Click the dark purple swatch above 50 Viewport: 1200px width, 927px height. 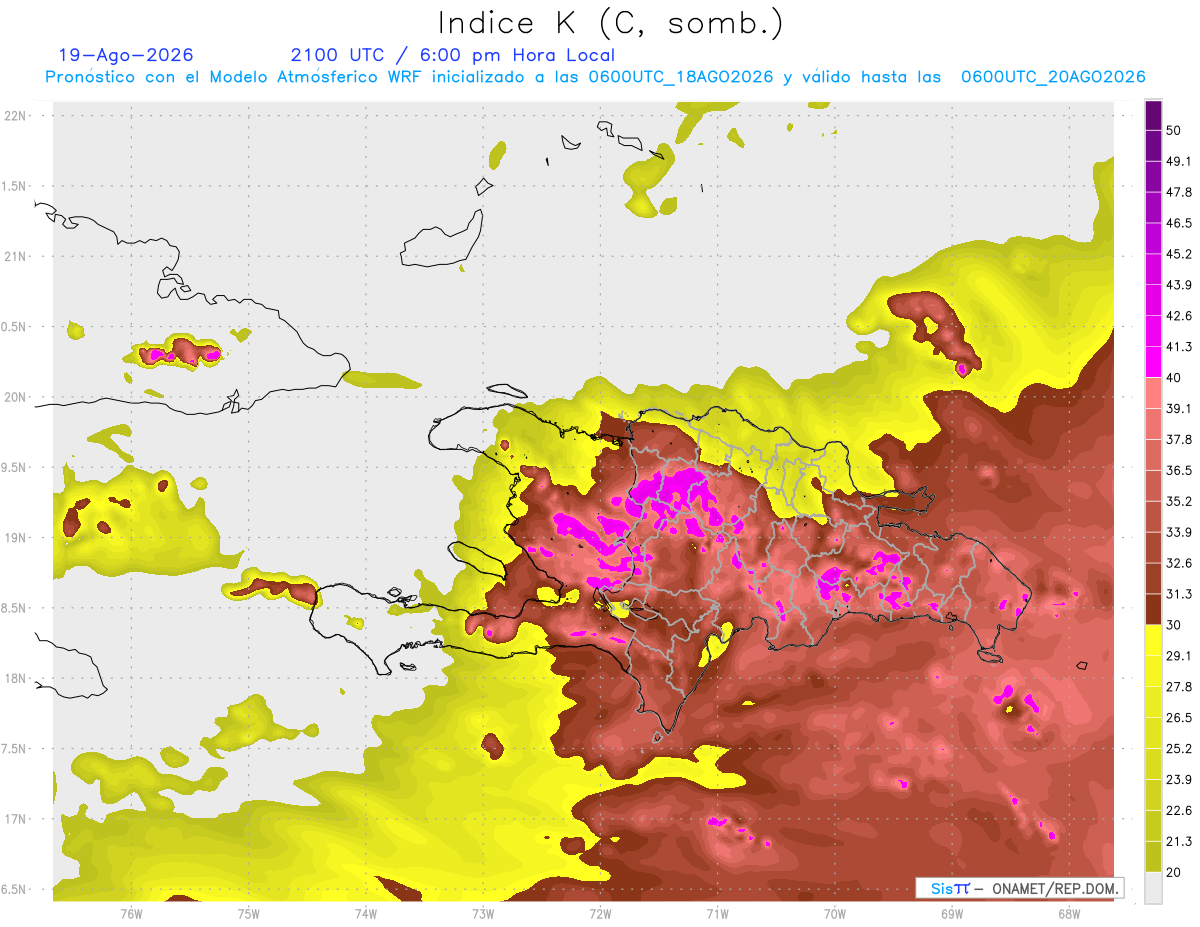(1153, 115)
